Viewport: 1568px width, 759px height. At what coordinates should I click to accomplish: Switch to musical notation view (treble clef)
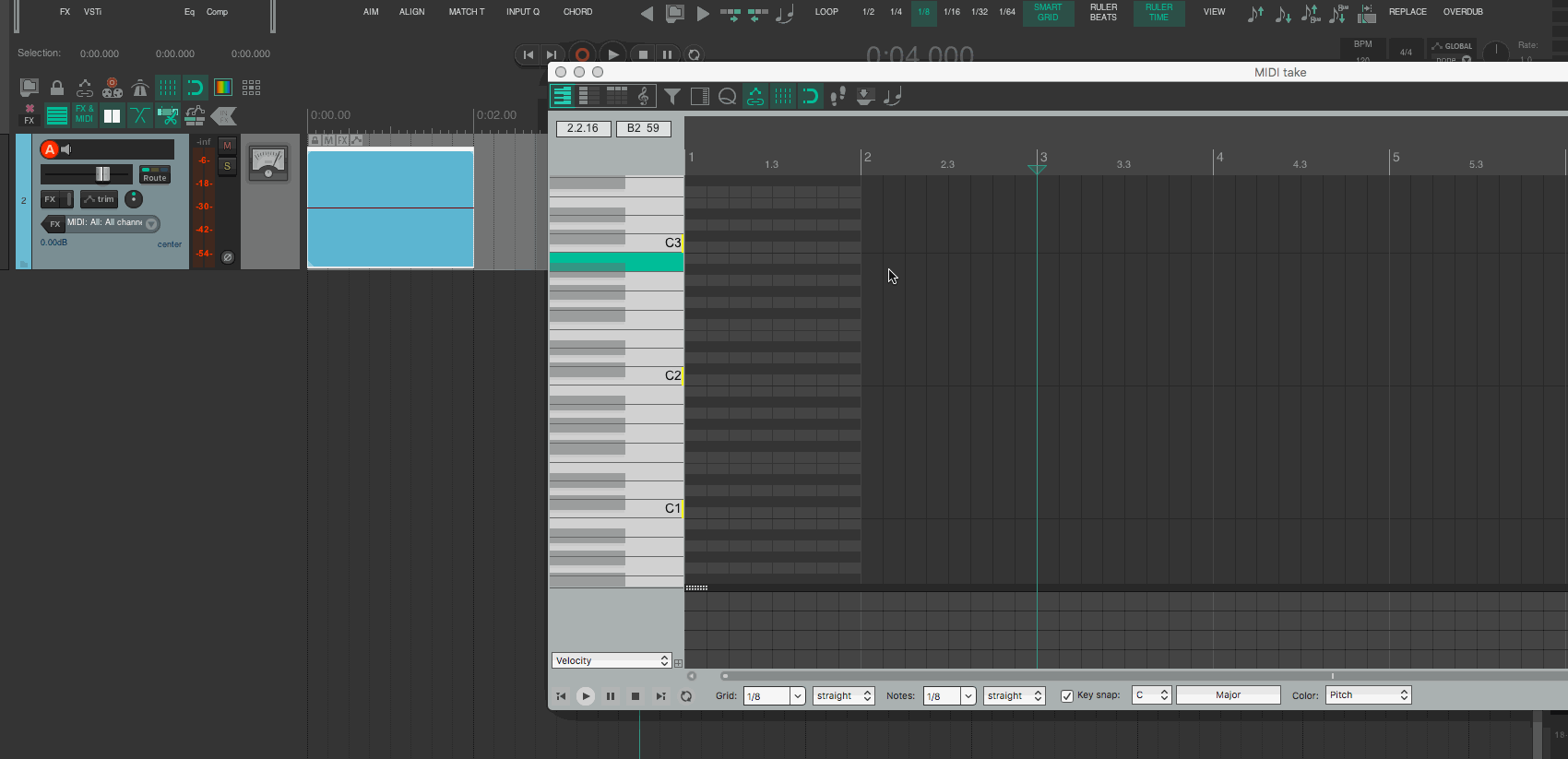644,96
